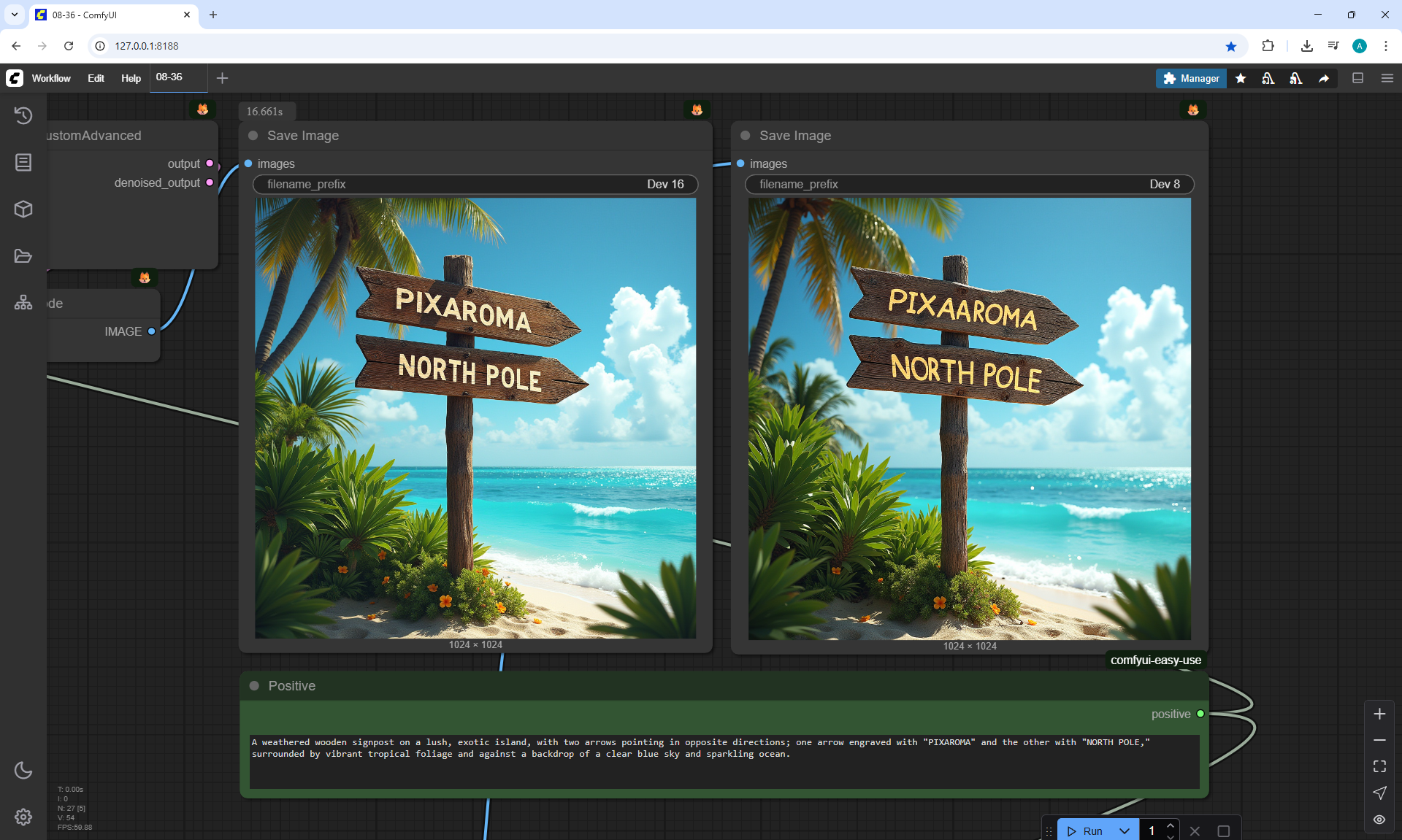Toggle the bottom panel icon

(x=1357, y=78)
